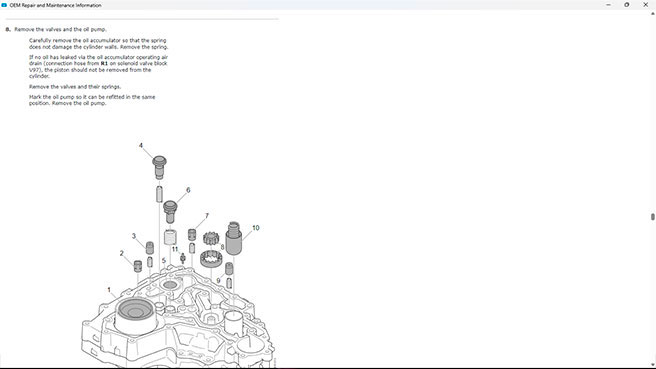This screenshot has width=656, height=369.
Task: Click the bold R1 text in instructions
Action: click(x=104, y=64)
